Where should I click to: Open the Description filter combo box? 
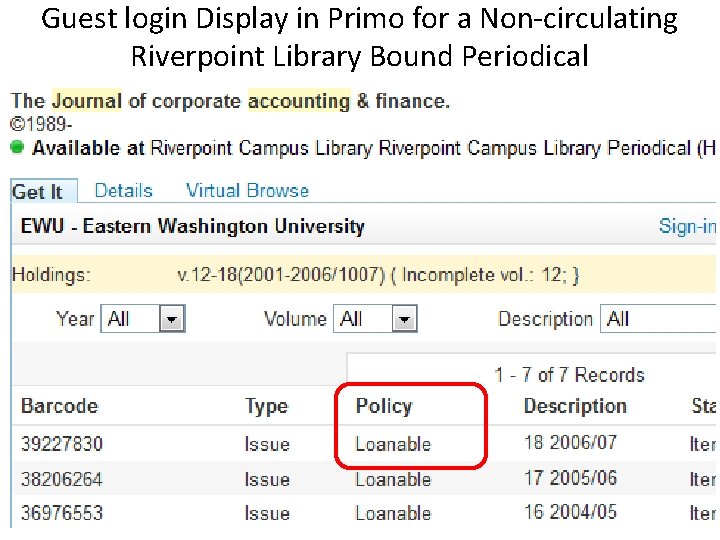658,319
